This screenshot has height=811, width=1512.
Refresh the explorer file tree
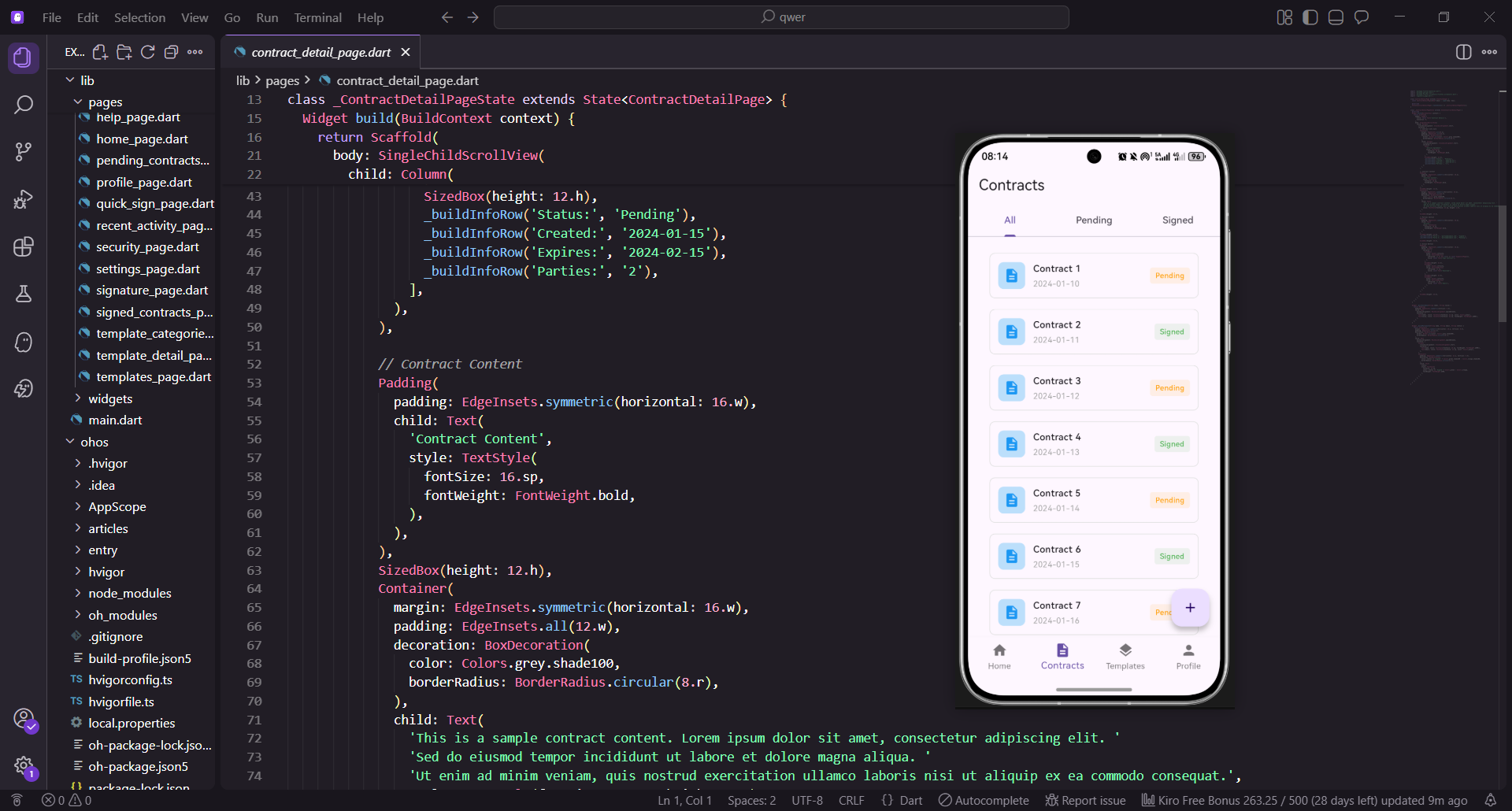pos(147,52)
